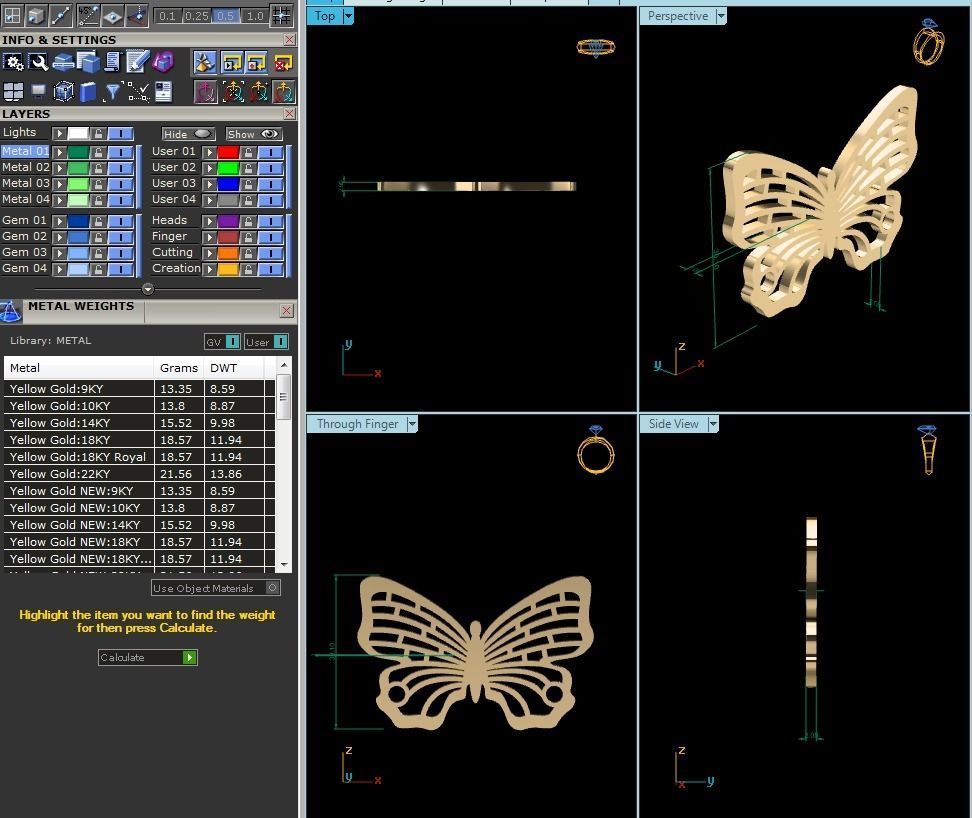This screenshot has width=972, height=818.
Task: Click the wireframe bounding box cube icon
Action: click(63, 92)
